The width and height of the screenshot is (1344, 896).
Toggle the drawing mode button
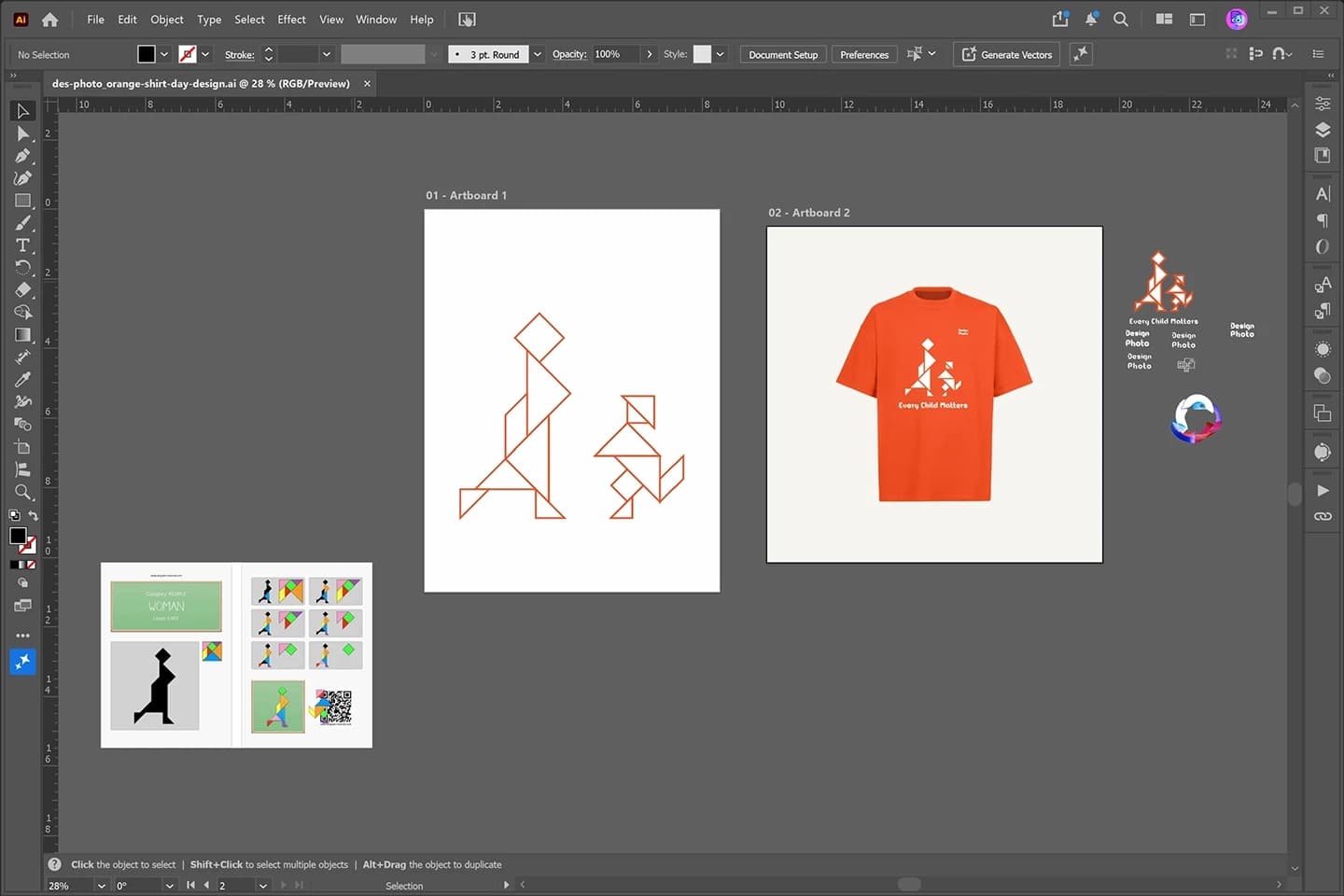click(x=22, y=582)
